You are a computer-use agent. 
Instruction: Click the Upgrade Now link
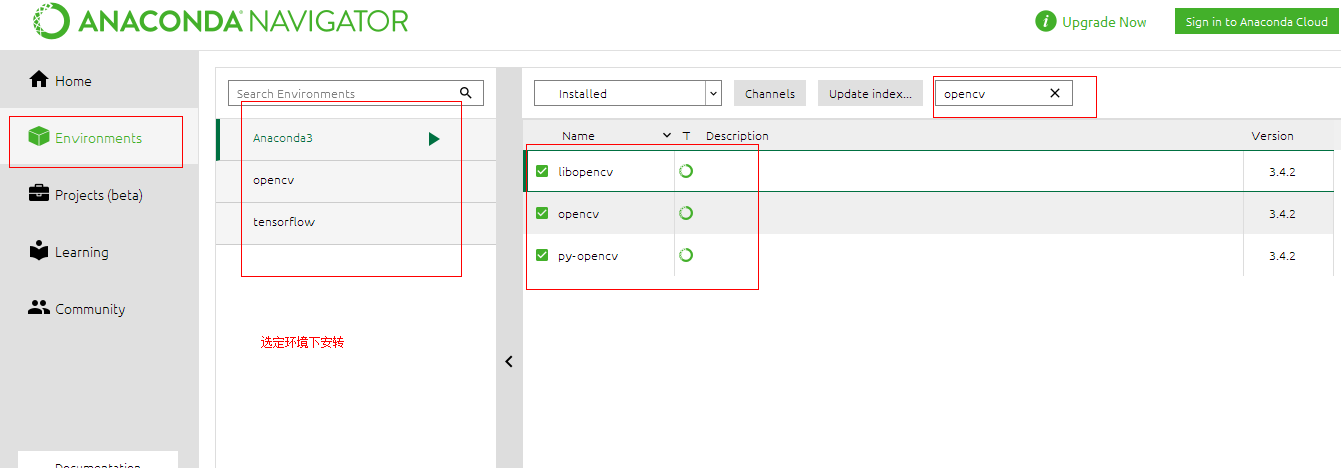point(1104,22)
